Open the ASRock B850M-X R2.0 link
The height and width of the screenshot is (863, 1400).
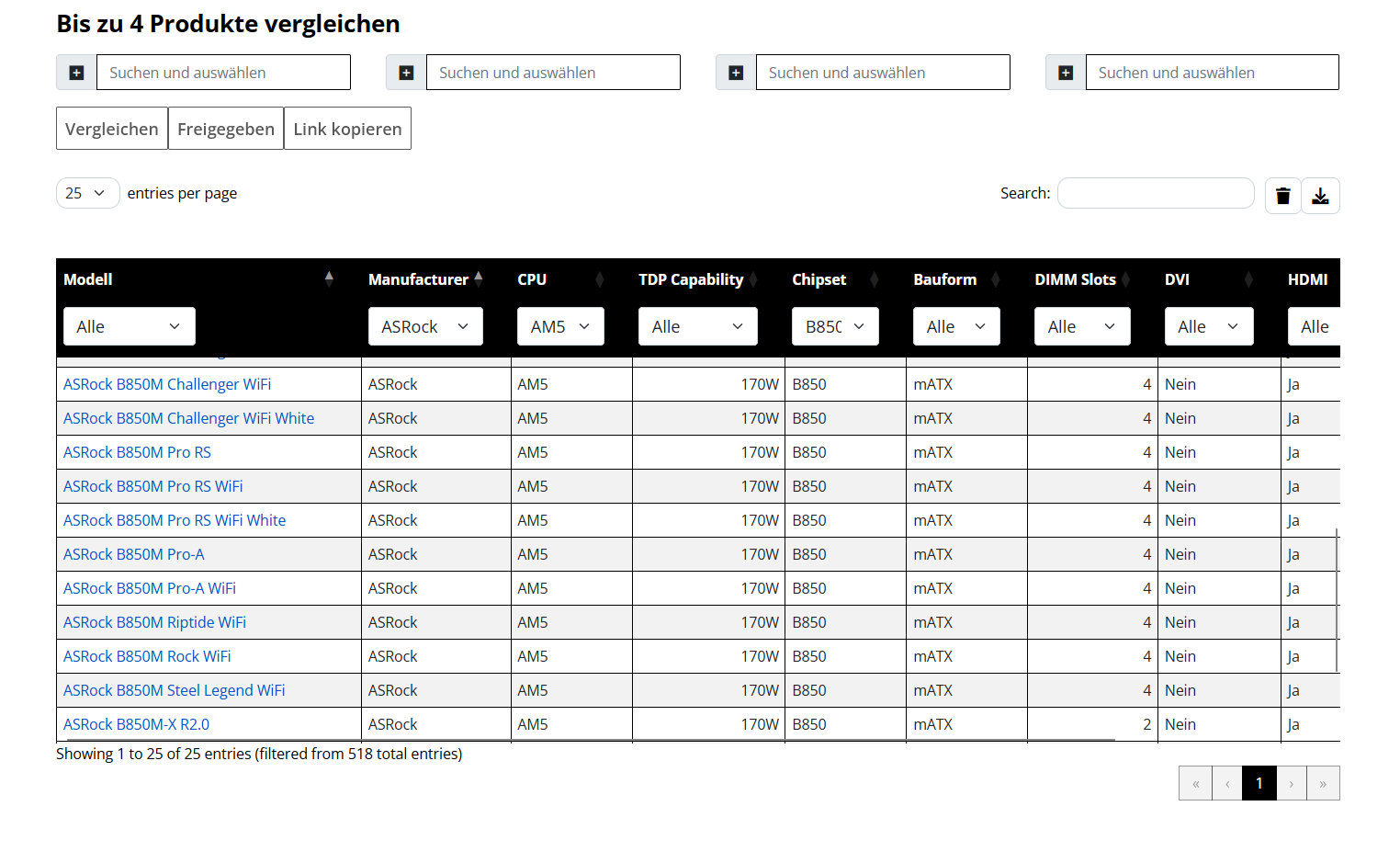pyautogui.click(x=136, y=724)
